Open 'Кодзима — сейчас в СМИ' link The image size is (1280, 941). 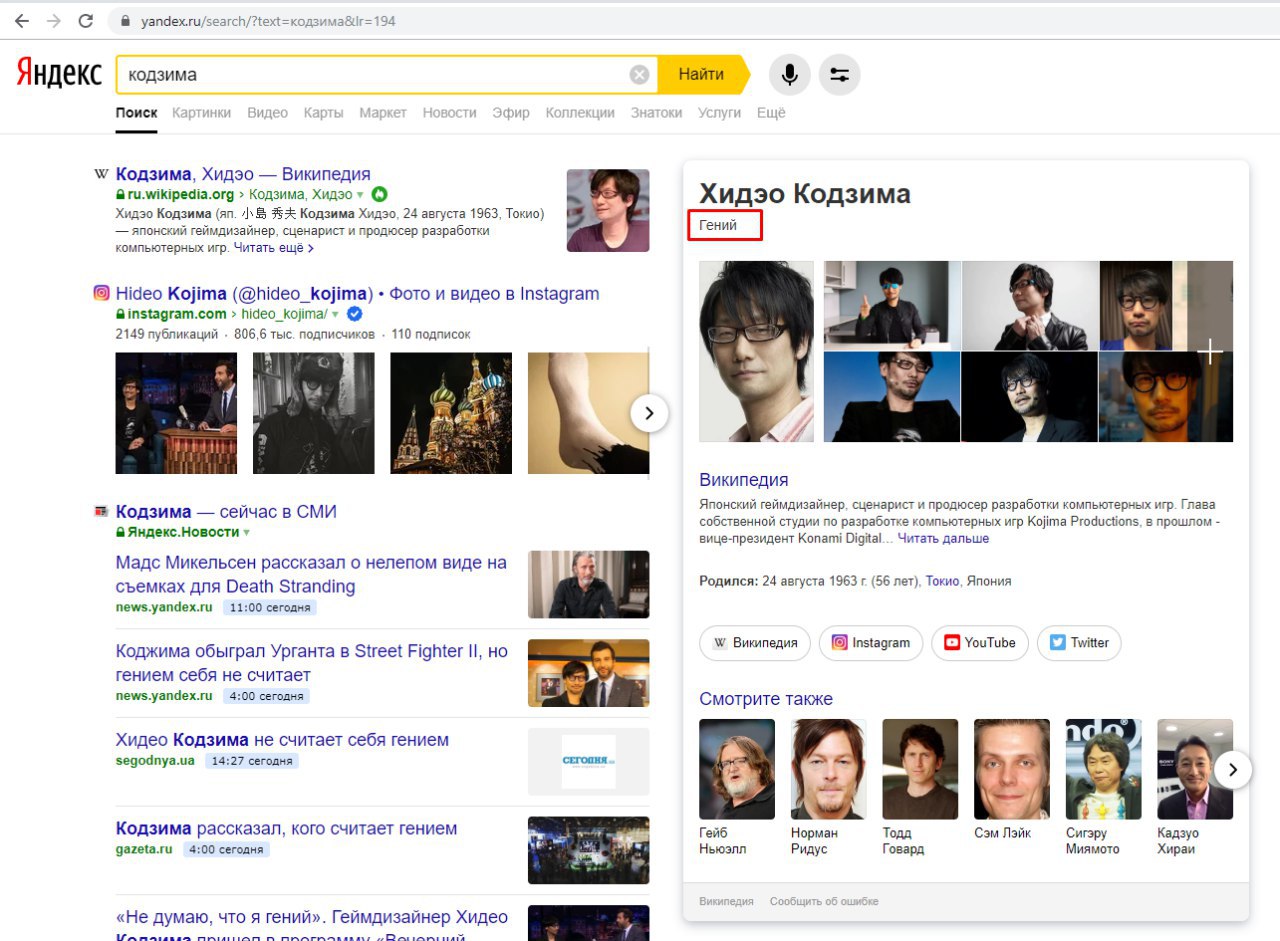226,511
